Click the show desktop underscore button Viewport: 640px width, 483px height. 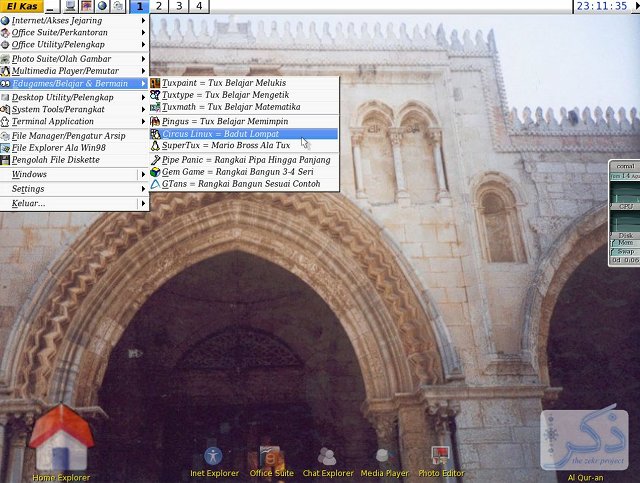pos(51,7)
